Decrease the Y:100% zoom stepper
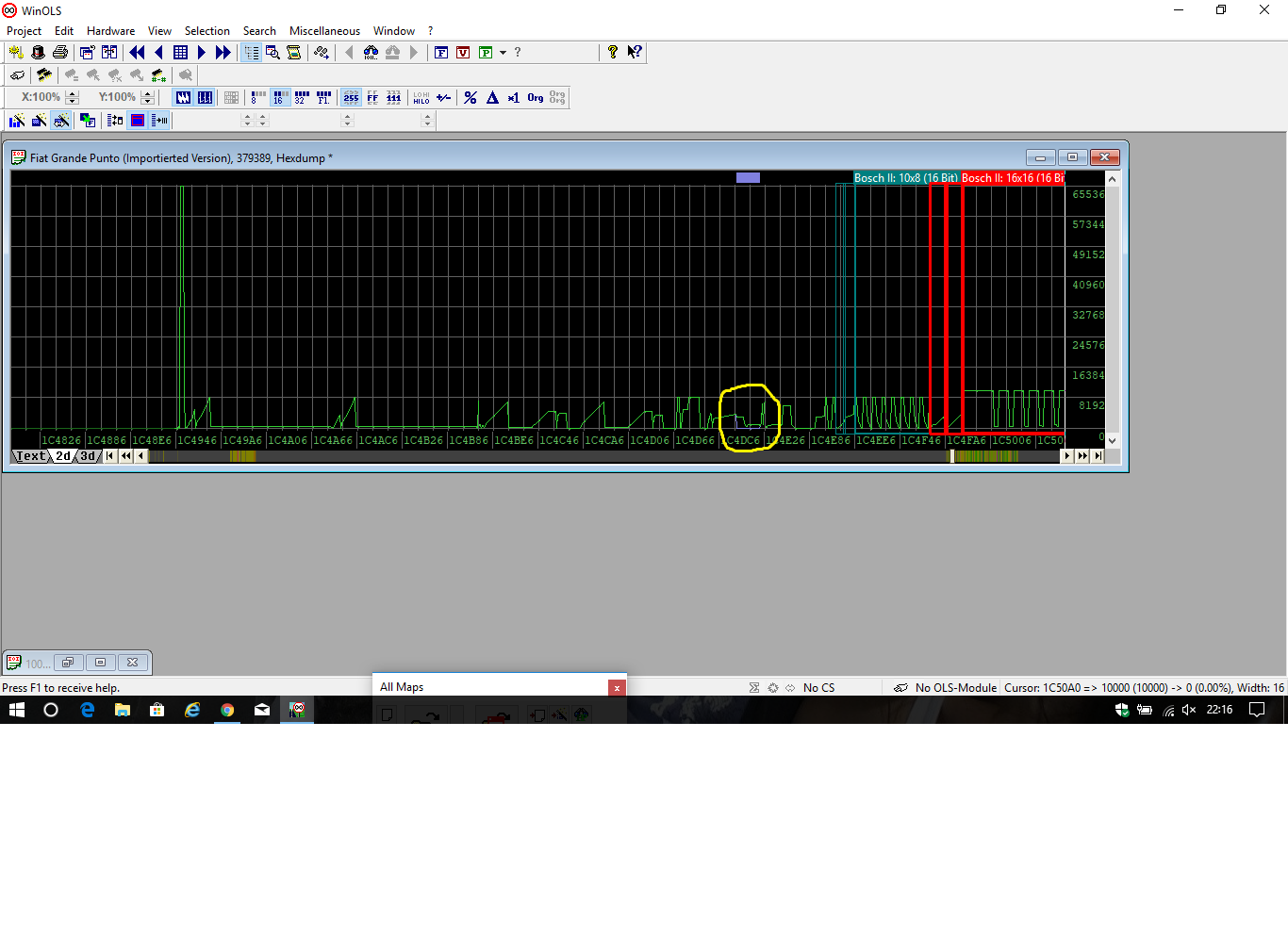This screenshot has width=1288, height=935. (x=147, y=101)
